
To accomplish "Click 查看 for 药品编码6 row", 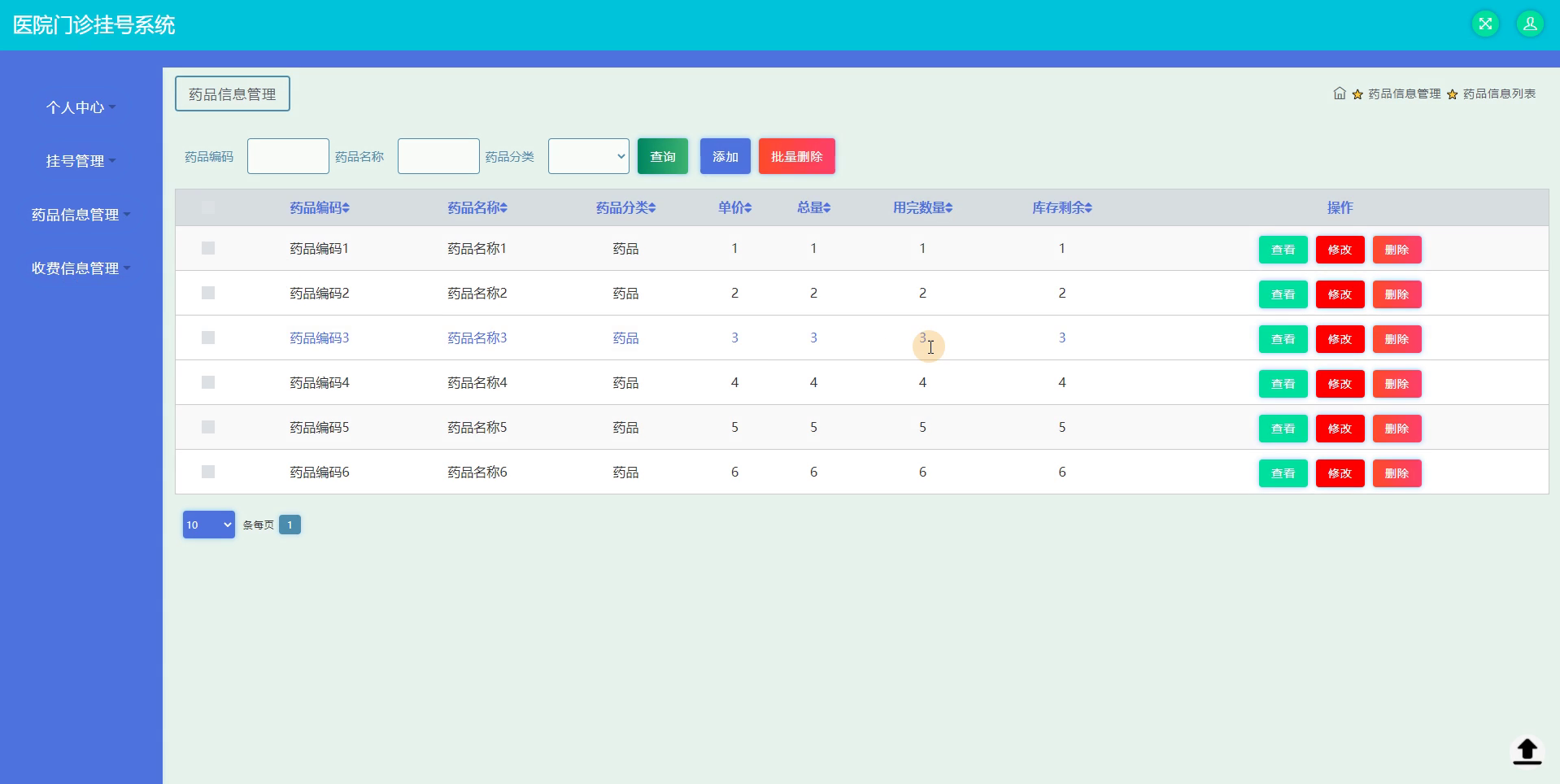I will click(x=1283, y=473).
